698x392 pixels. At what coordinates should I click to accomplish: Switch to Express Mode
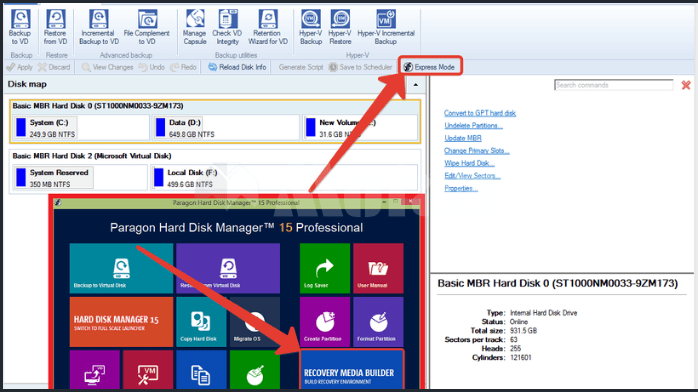click(x=429, y=67)
